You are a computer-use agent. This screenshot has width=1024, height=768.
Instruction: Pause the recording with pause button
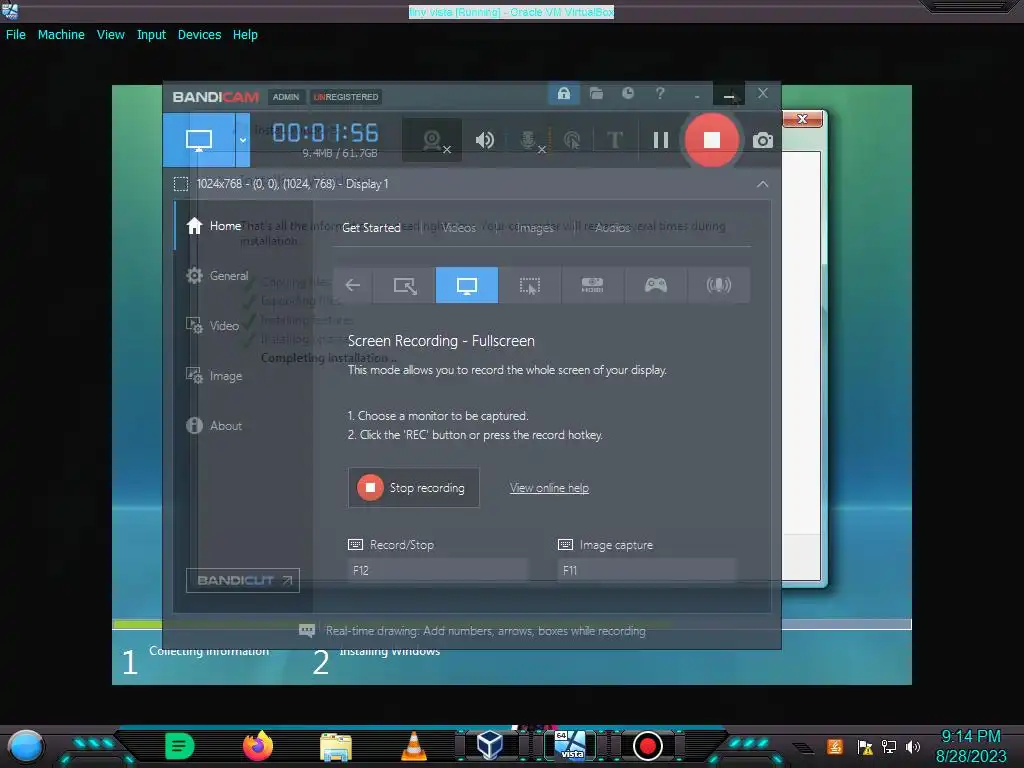(x=660, y=140)
